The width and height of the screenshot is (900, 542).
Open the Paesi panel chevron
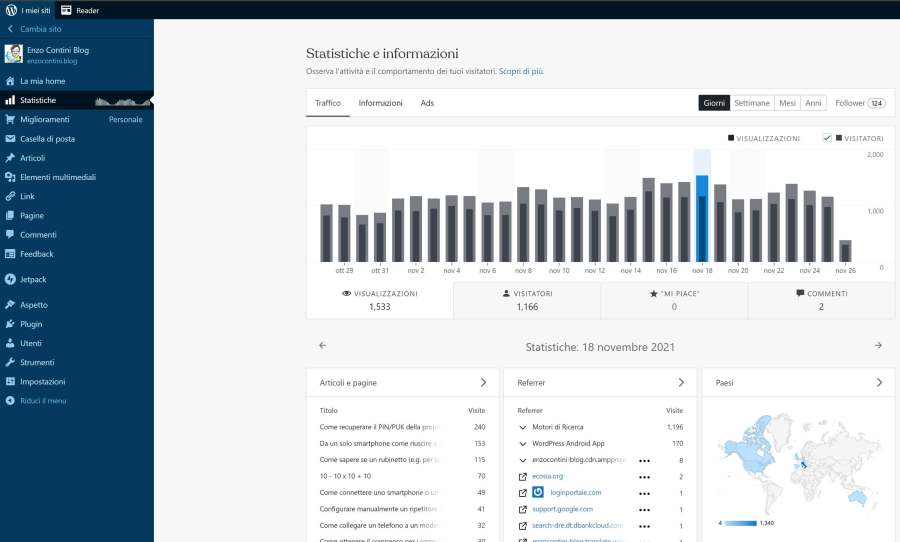[879, 382]
